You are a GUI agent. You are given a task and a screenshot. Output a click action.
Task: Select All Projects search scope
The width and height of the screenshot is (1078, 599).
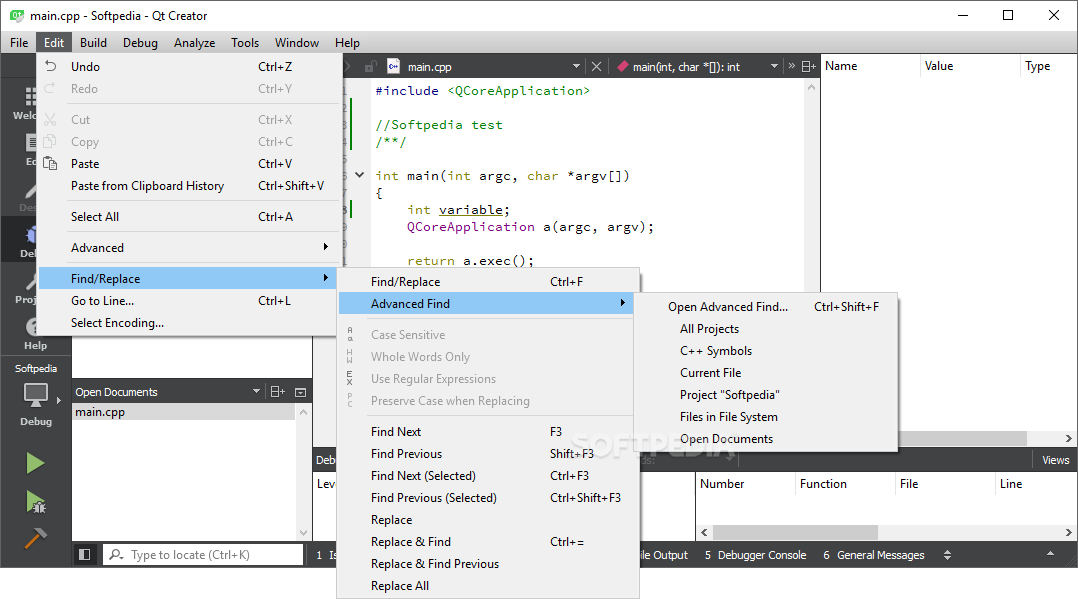(765, 328)
